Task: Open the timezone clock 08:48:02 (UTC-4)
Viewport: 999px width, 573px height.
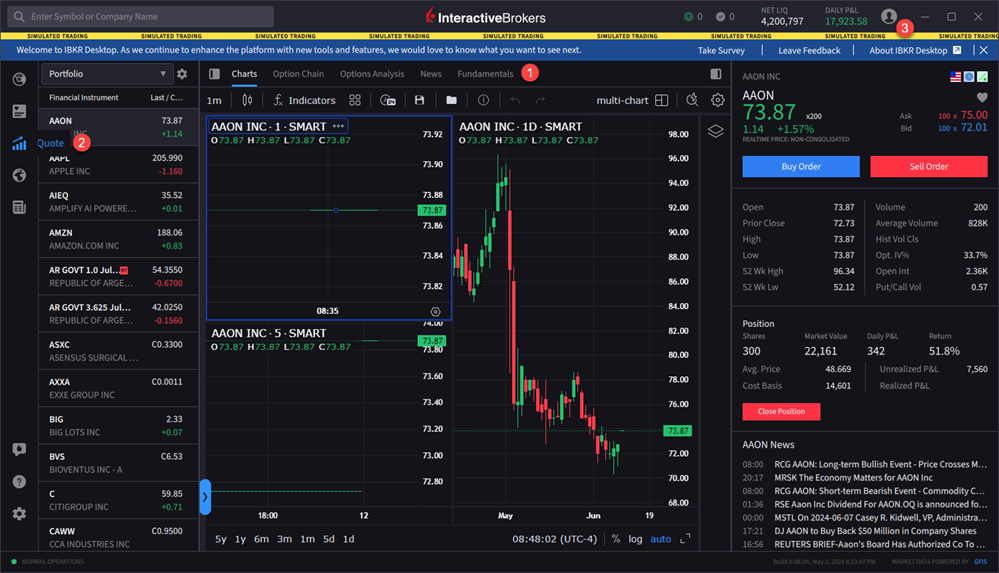Action: coord(554,539)
